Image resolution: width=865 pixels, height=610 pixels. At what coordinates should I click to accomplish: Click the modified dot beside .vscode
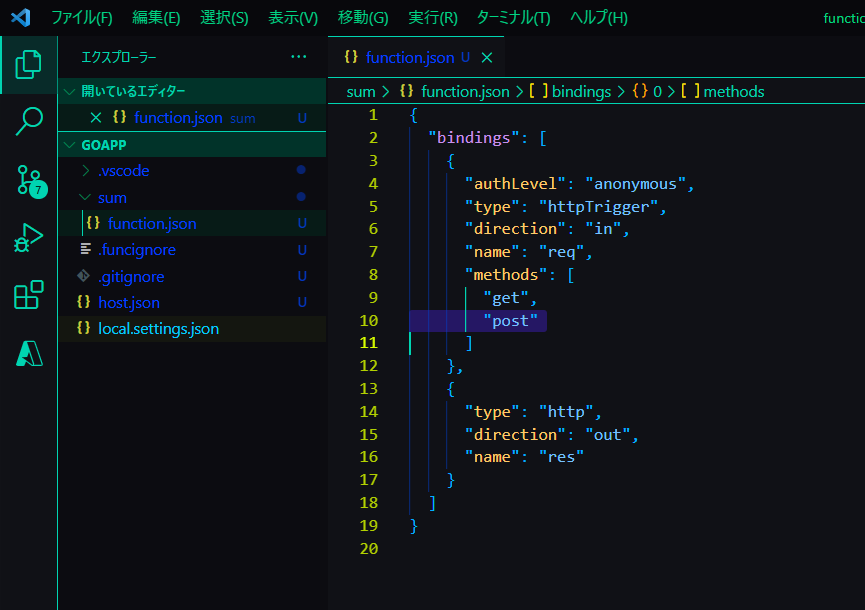click(x=301, y=170)
